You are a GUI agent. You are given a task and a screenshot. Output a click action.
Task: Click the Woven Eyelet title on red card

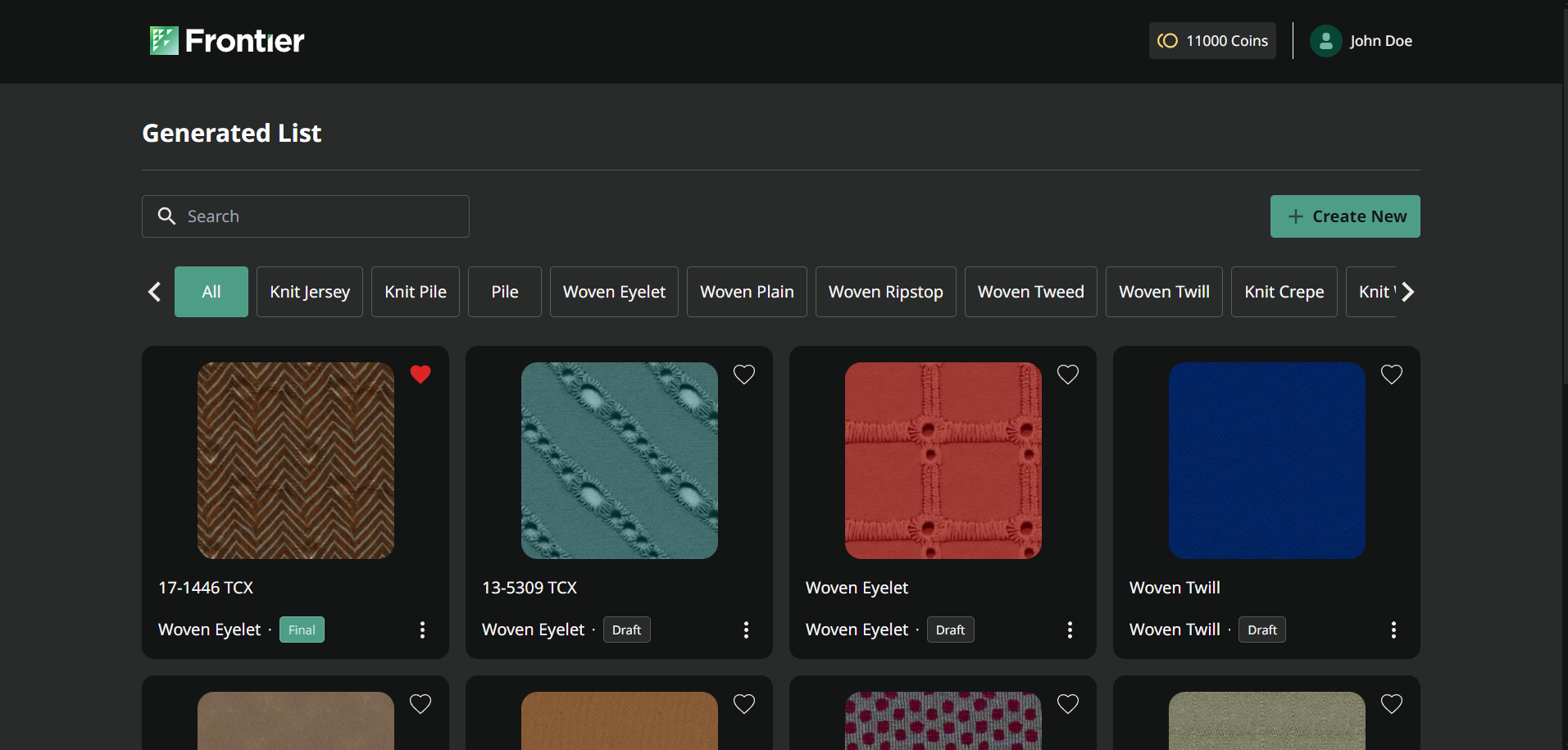point(857,588)
